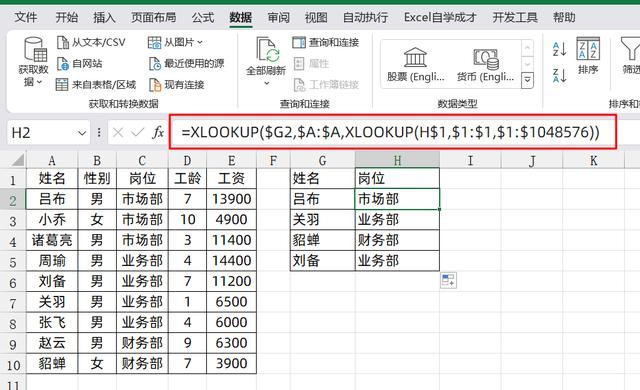Expand the 全部刷新 dropdown arrow
The image size is (640, 390).
click(267, 83)
